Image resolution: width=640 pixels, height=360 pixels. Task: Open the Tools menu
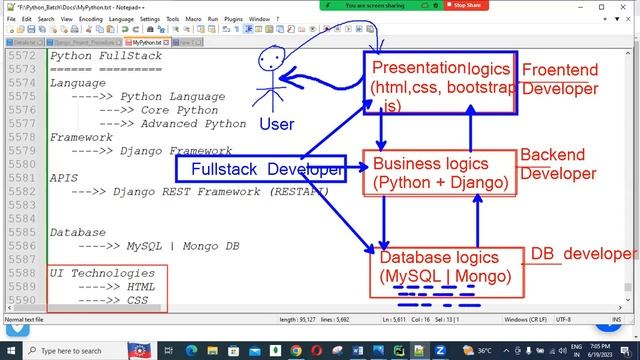(172, 19)
